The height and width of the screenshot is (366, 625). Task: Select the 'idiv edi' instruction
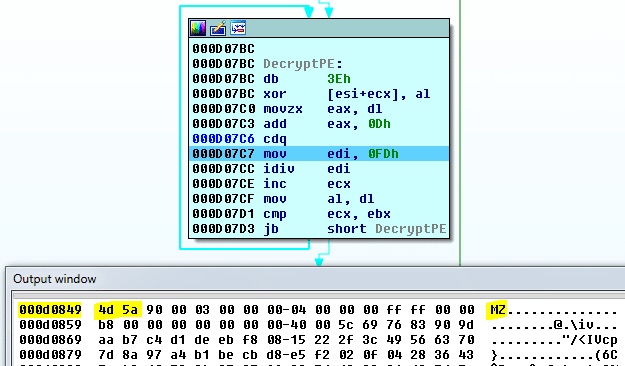(x=319, y=169)
